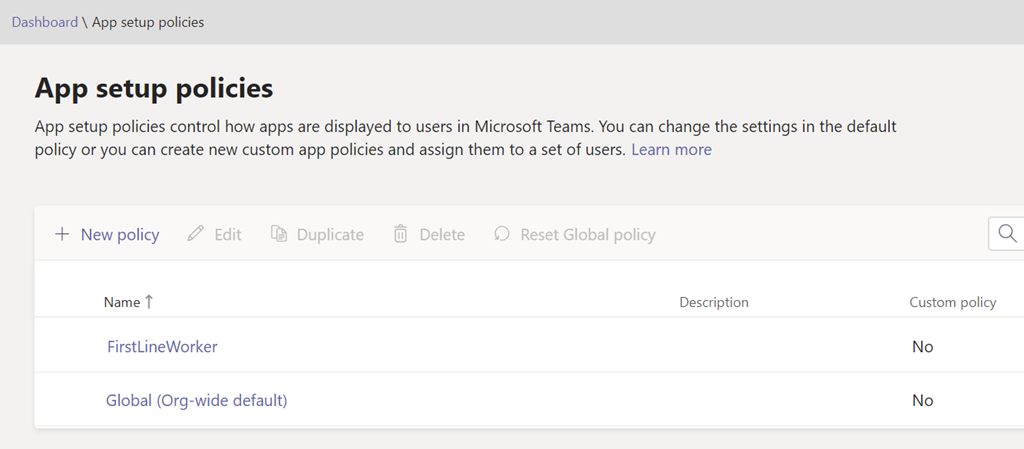The image size is (1024, 449).
Task: Open the Global (Org-wide default) policy
Action: 197,400
